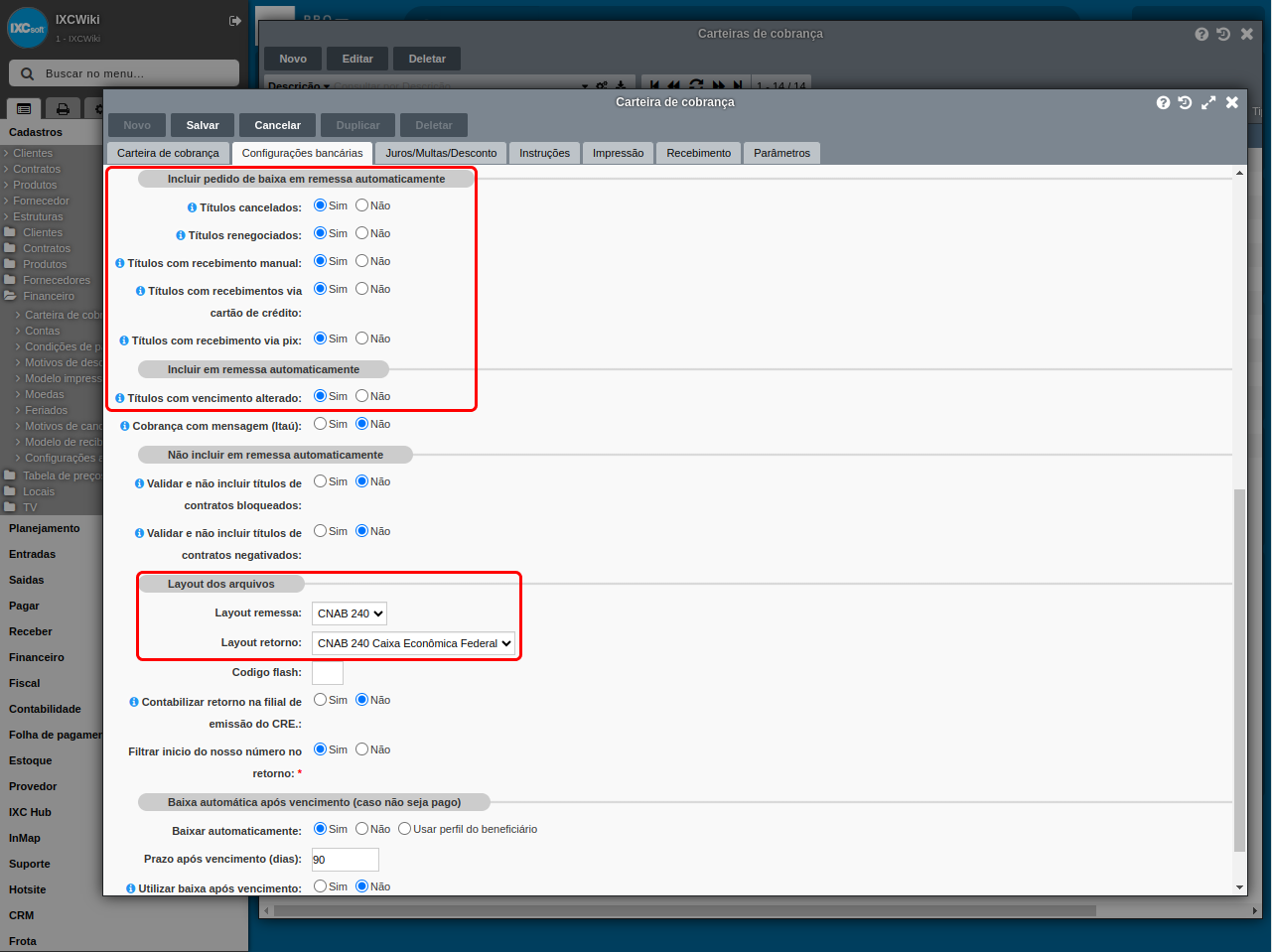Switch to Parâmetros tab

pyautogui.click(x=781, y=153)
